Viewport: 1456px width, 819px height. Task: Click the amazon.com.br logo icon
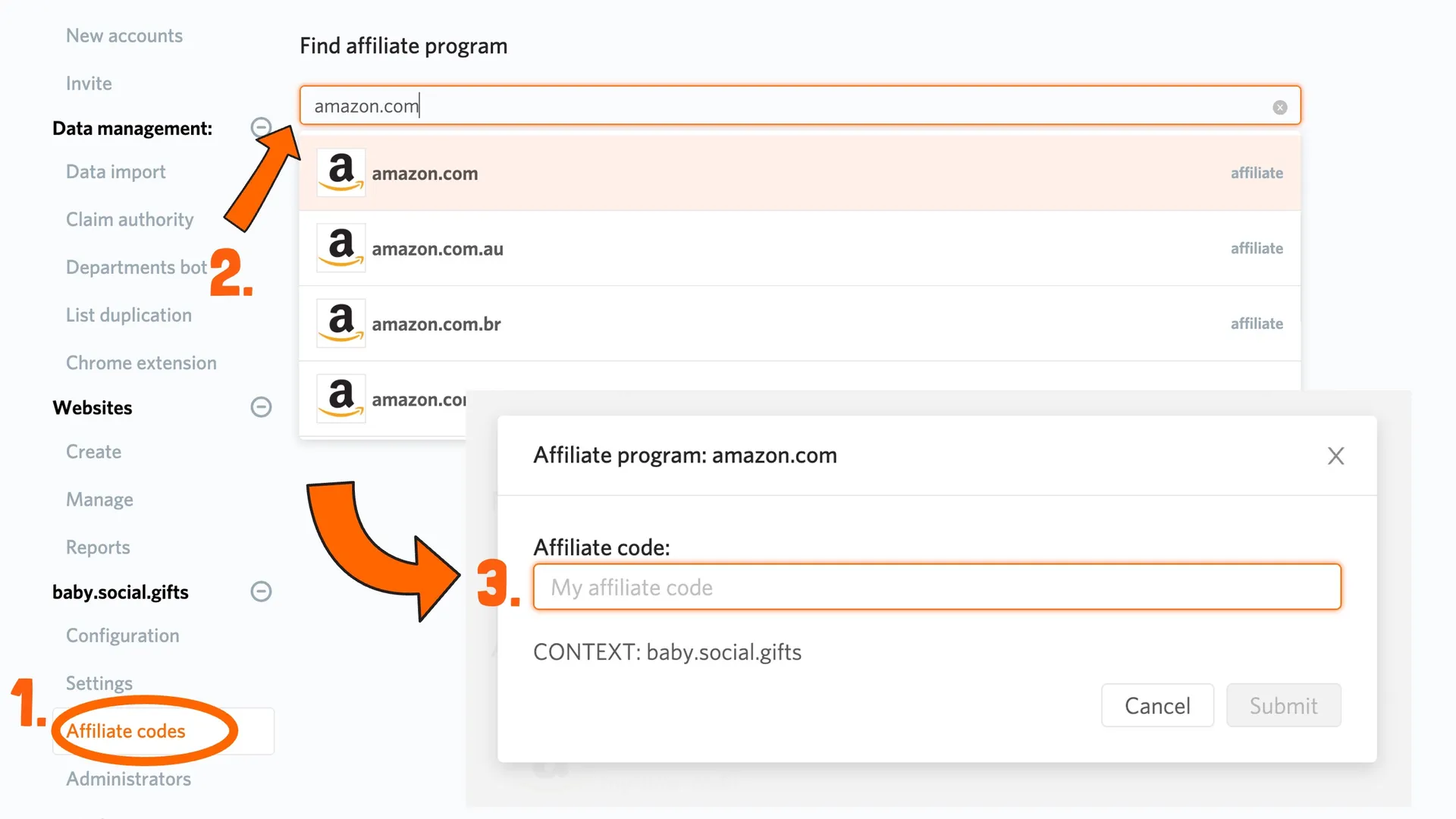pos(340,323)
